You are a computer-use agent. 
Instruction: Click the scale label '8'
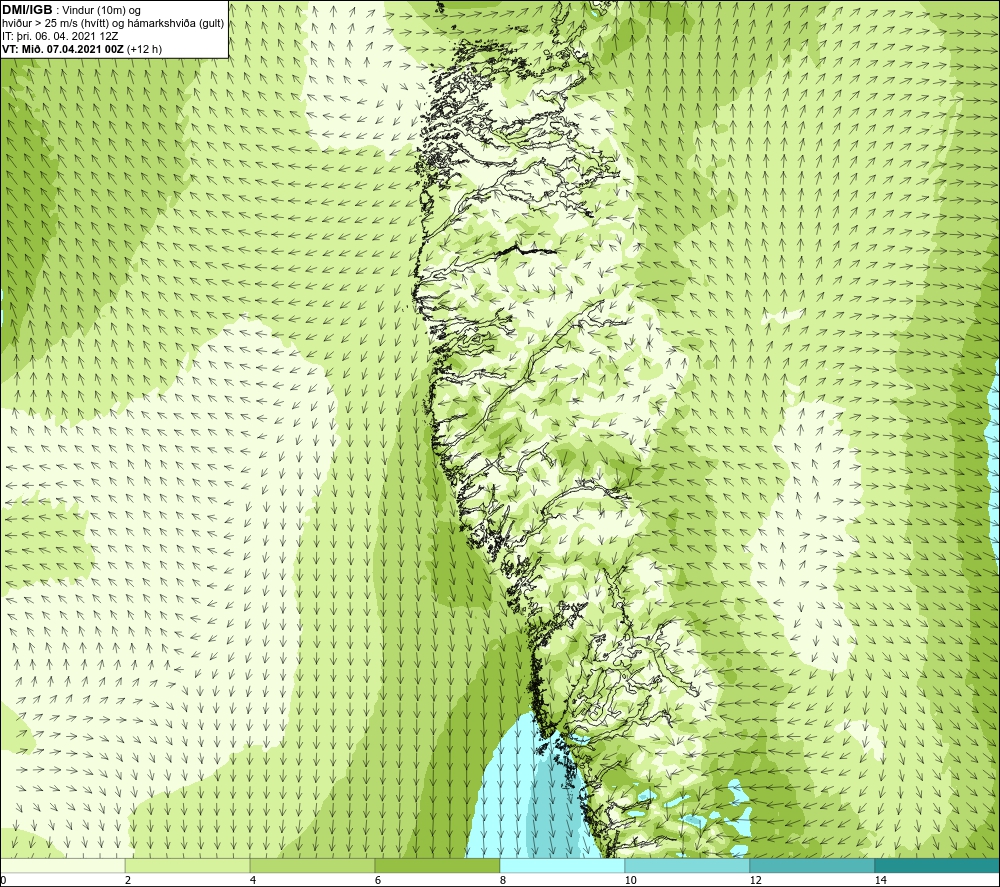pos(503,880)
